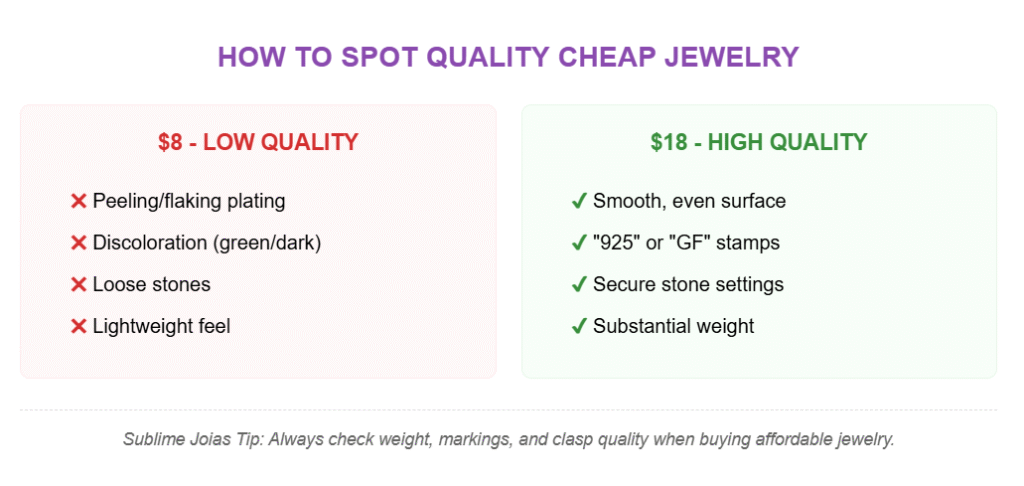Click the "925" or "GF" stamps text

[x=686, y=243]
